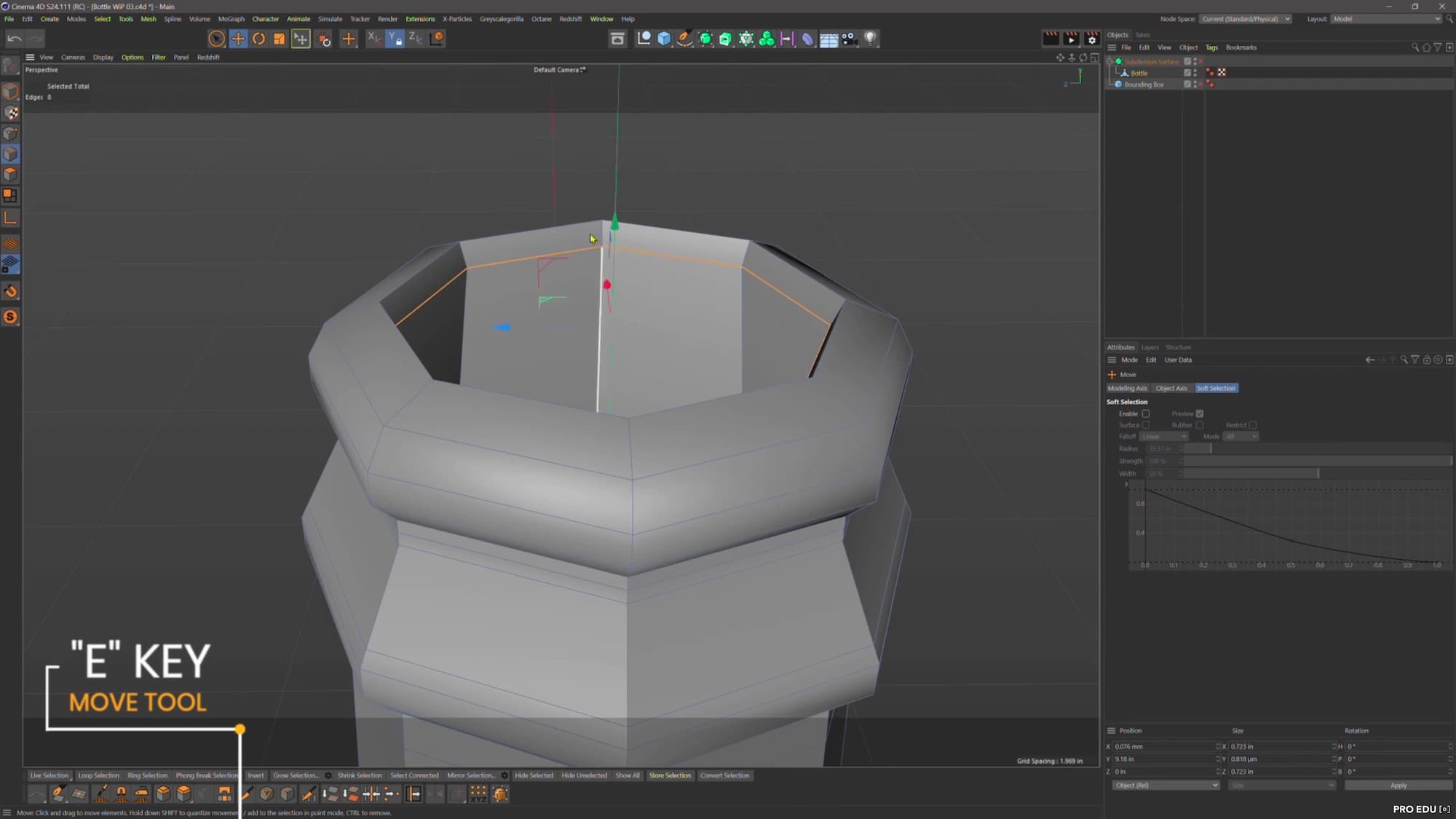Image resolution: width=1456 pixels, height=819 pixels.
Task: Uncheck the Preview checkbox
Action: tap(1200, 414)
